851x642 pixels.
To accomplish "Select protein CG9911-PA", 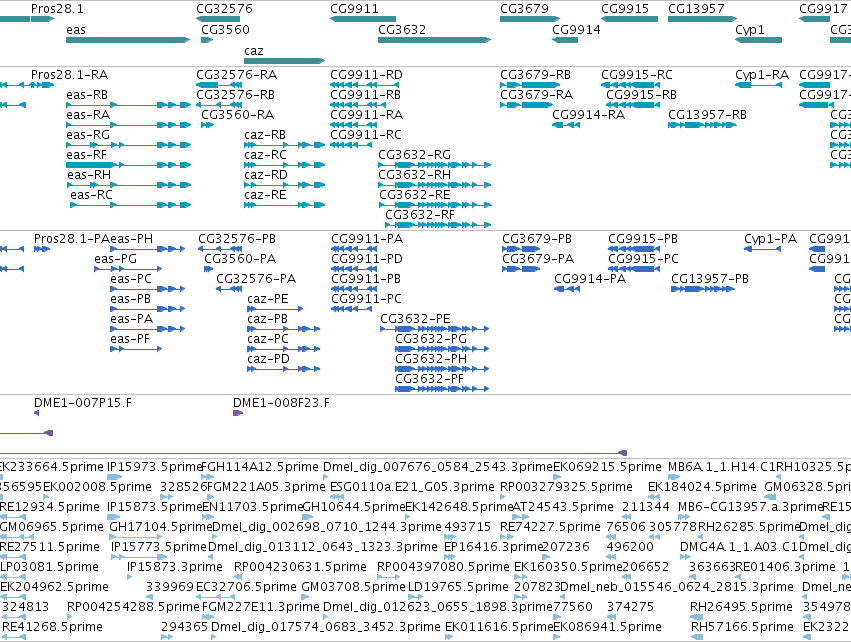I will click(367, 239).
